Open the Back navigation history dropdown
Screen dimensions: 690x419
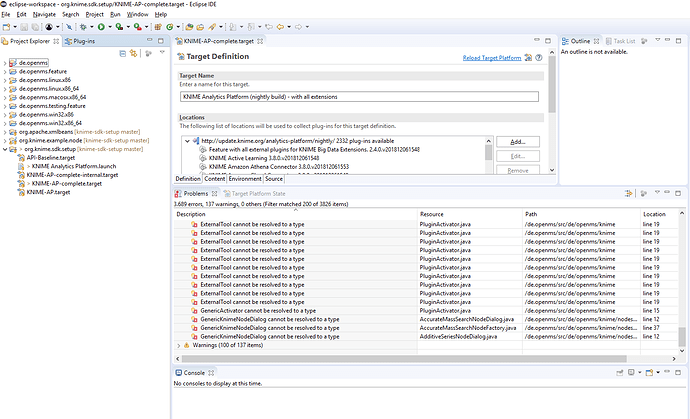(289, 27)
